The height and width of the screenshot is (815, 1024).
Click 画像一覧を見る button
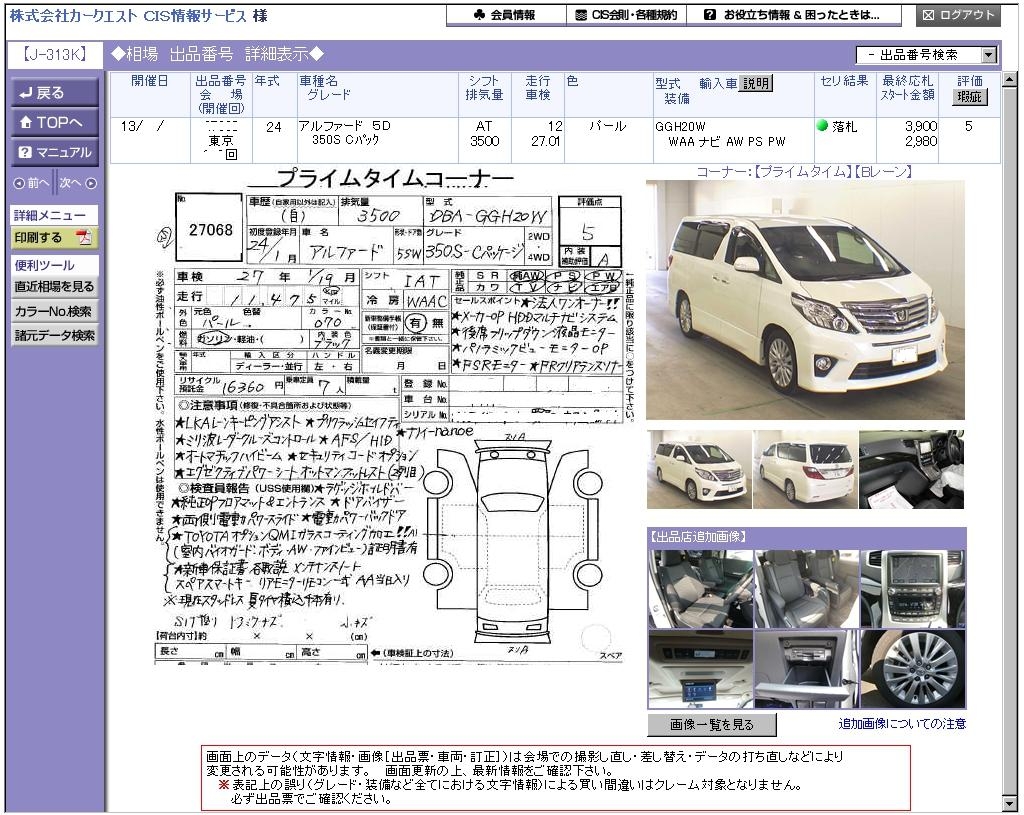[x=712, y=724]
